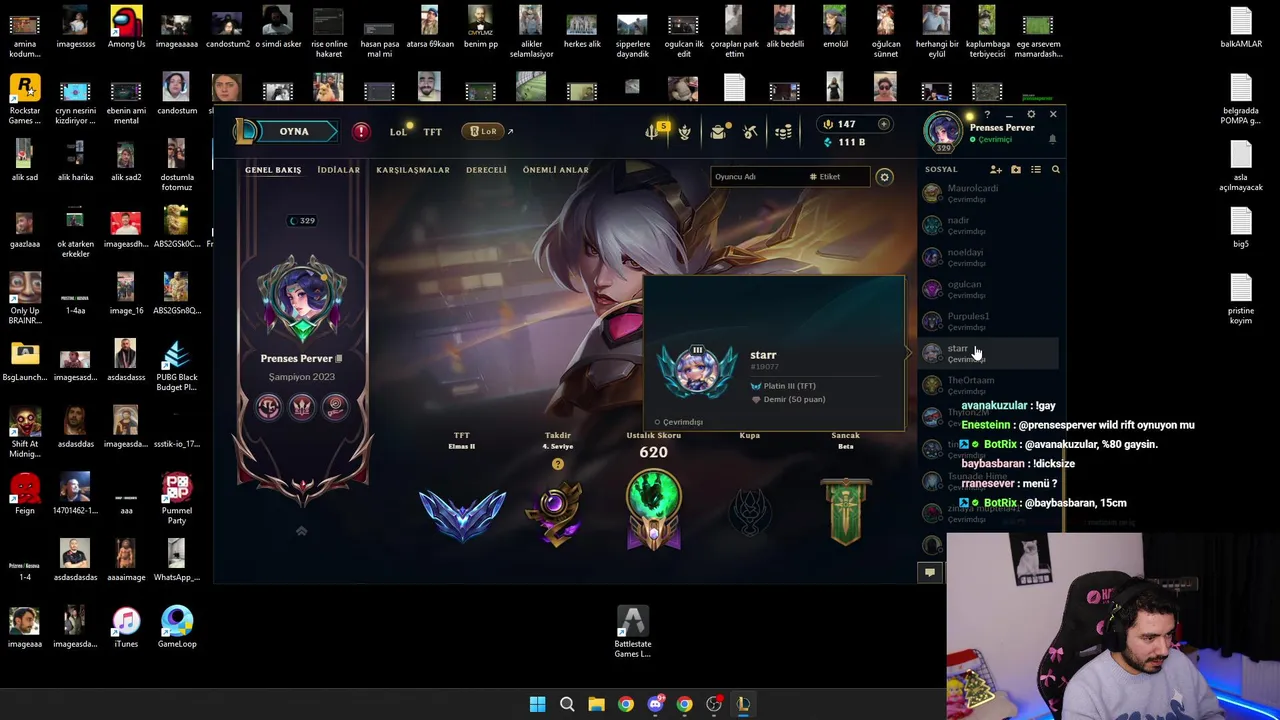
Task: Open File Explorer from taskbar
Action: 596,704
